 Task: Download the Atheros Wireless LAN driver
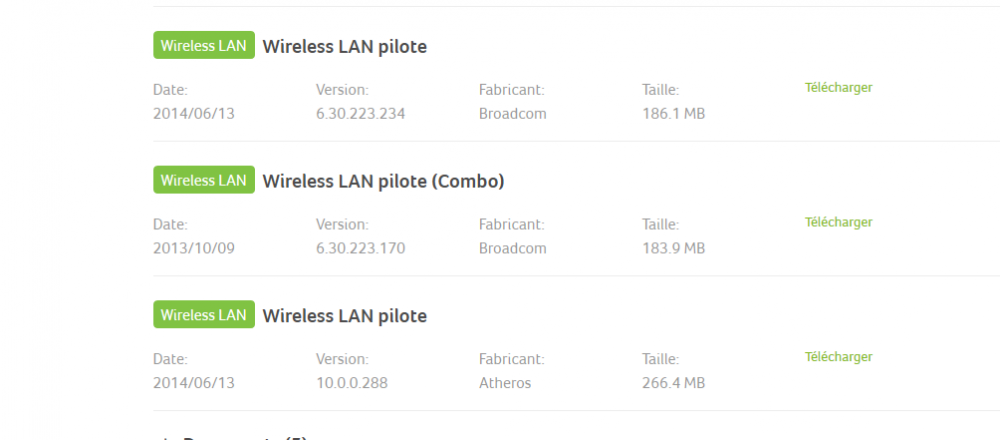pyautogui.click(x=838, y=357)
